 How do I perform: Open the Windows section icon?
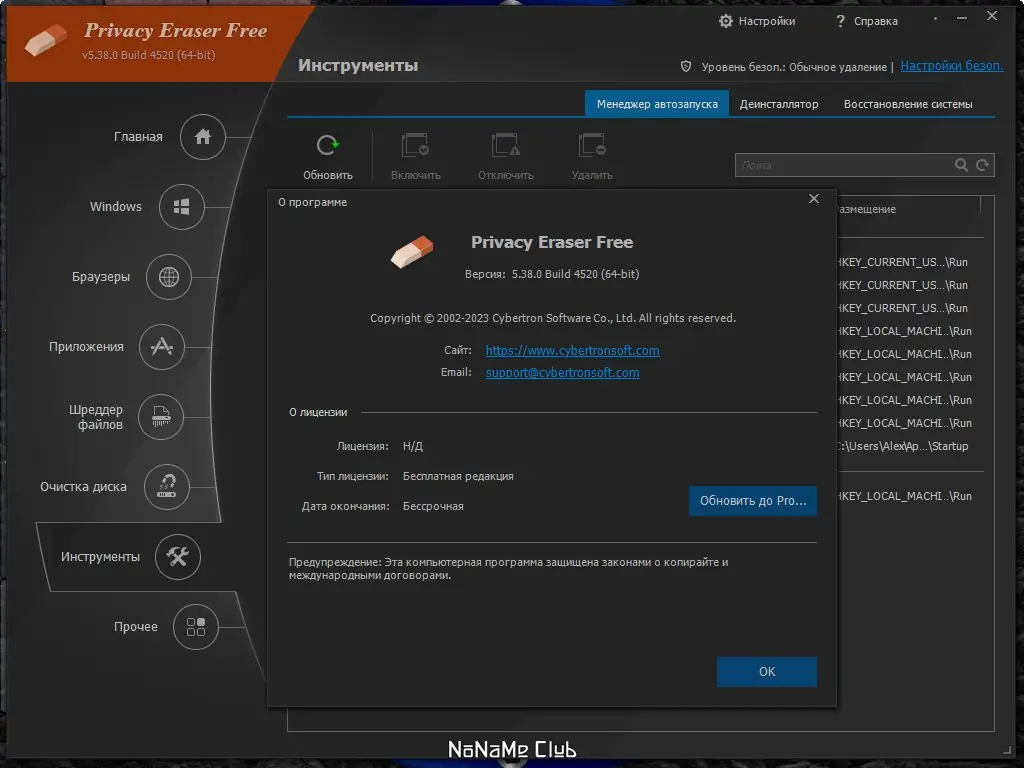[182, 206]
